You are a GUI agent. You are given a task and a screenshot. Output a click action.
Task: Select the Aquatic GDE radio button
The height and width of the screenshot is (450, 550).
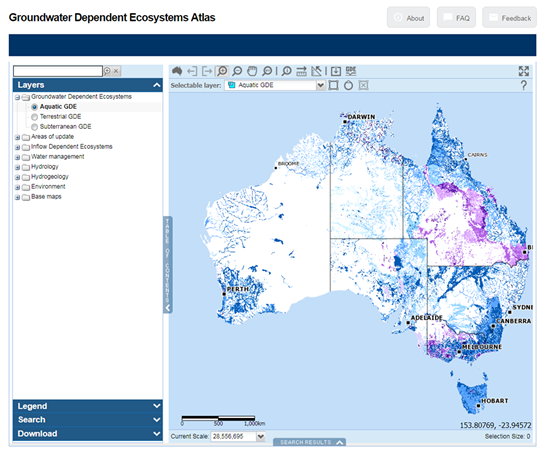pos(34,107)
